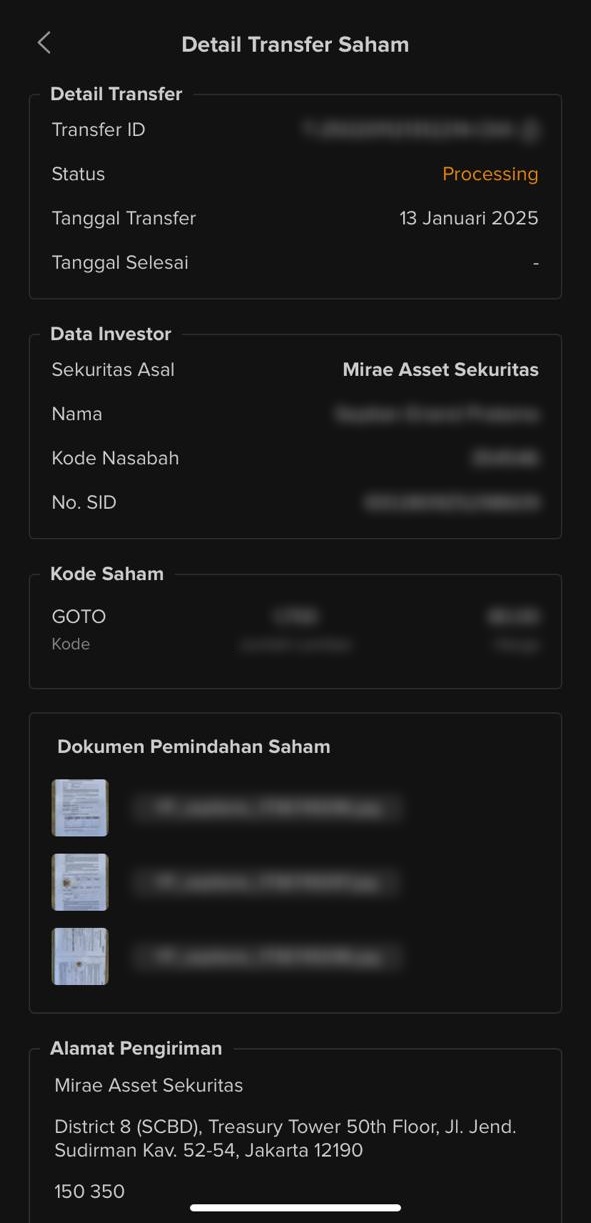Tap the copy icon beside Transfer ID
This screenshot has width=591, height=1223.
tap(531, 130)
